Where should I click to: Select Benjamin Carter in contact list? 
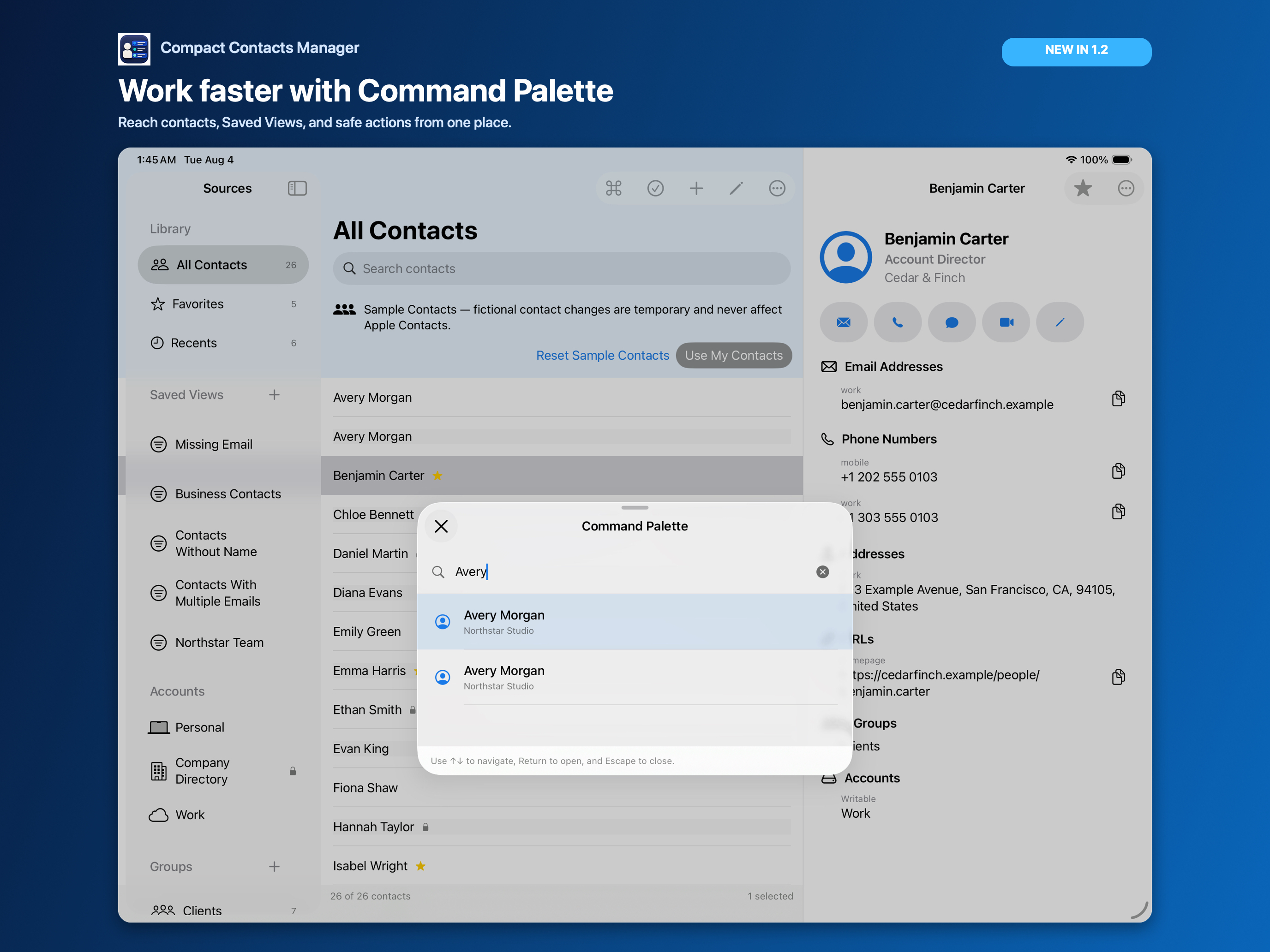point(562,475)
